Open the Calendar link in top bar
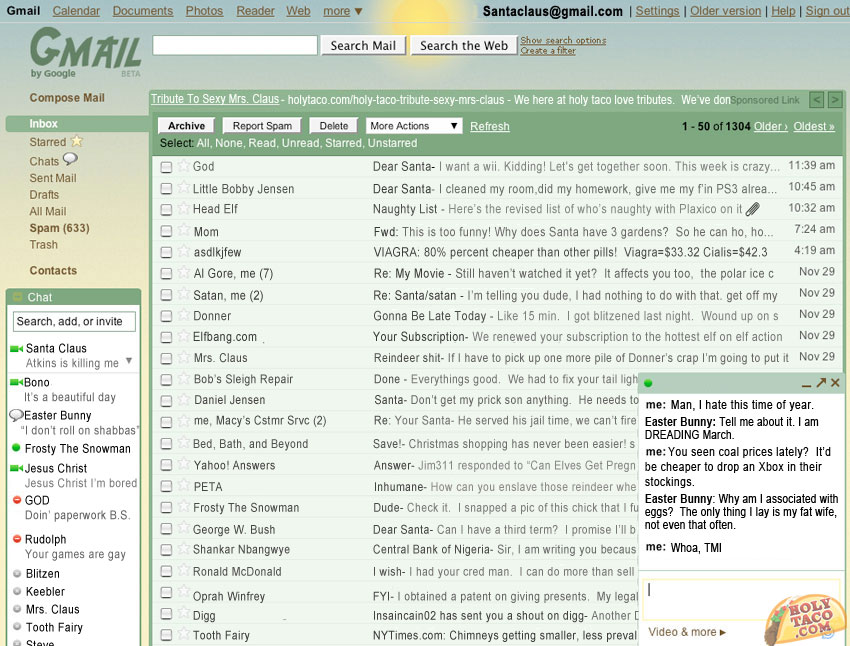This screenshot has height=646, width=850. tap(76, 11)
